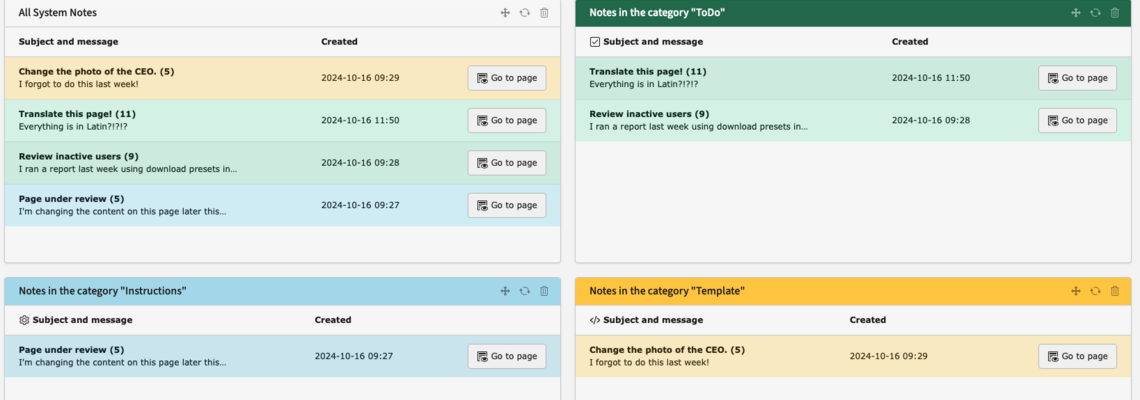This screenshot has height=400, width=1140.
Task: Refresh the All System Notes widget
Action: pyautogui.click(x=524, y=13)
